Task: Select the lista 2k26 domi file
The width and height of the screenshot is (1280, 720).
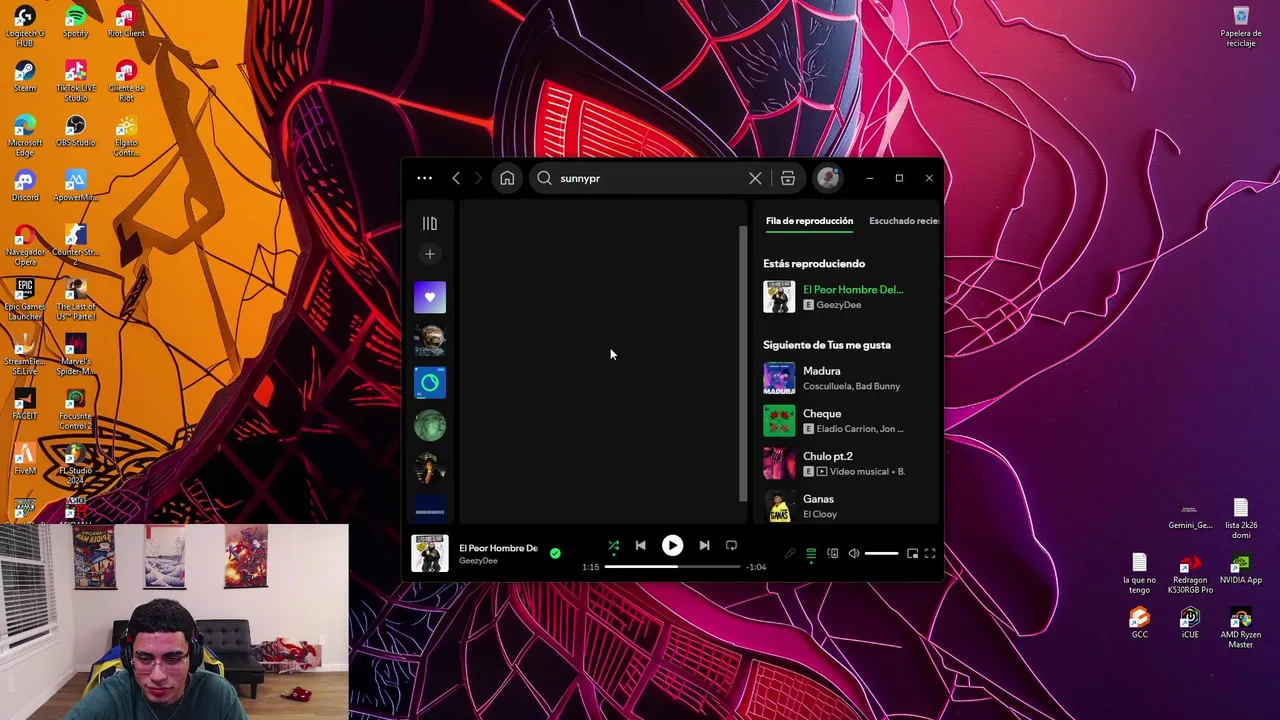Action: pos(1241,518)
